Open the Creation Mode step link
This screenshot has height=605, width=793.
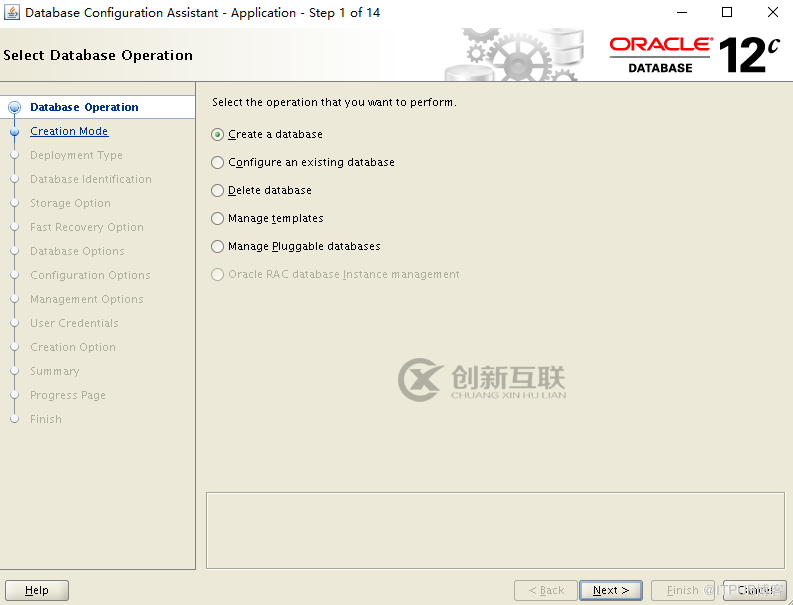(x=69, y=131)
